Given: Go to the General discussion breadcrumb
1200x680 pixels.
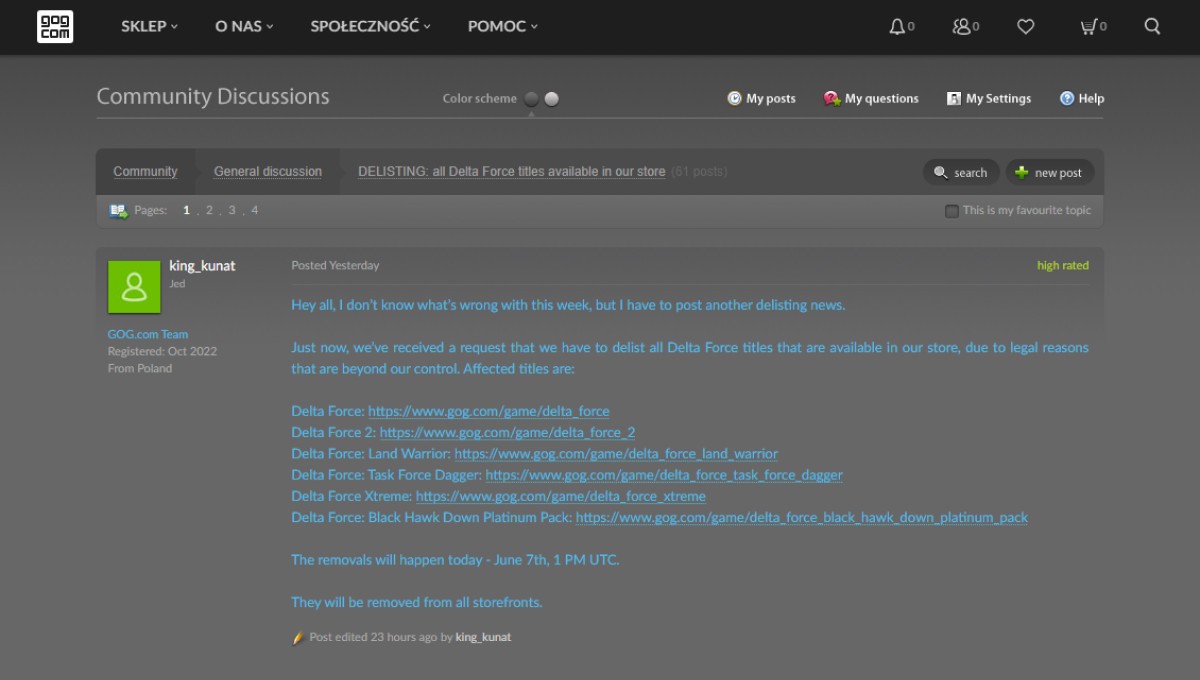Looking at the screenshot, I should 268,172.
